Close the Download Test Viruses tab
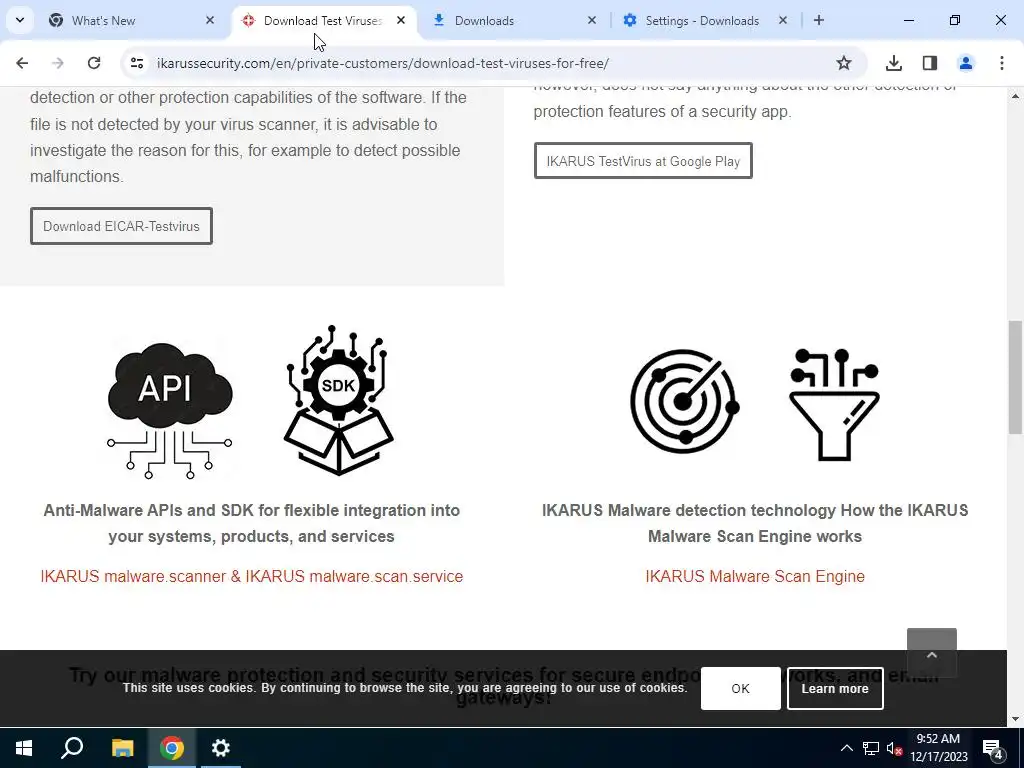This screenshot has height=768, width=1024. [401, 20]
